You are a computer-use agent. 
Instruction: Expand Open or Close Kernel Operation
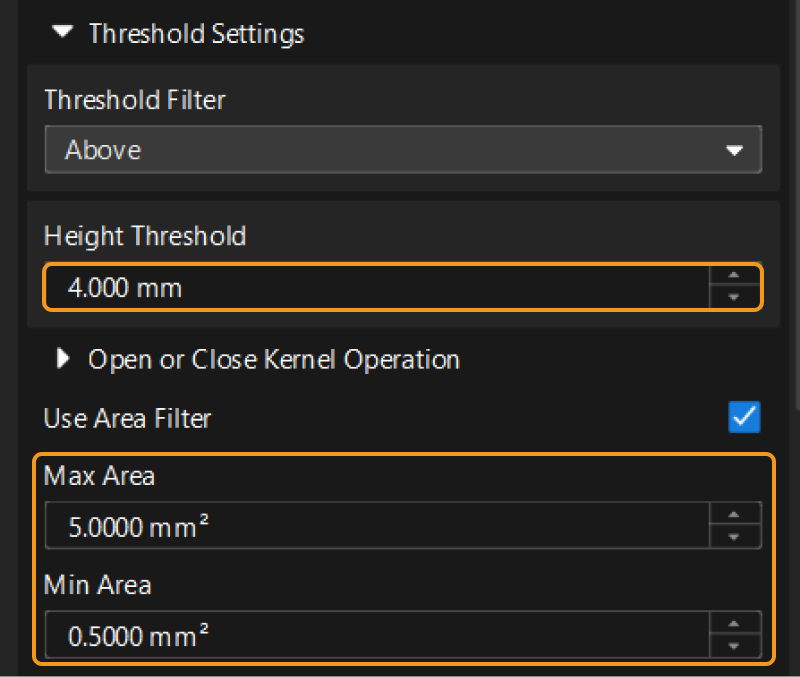(64, 359)
